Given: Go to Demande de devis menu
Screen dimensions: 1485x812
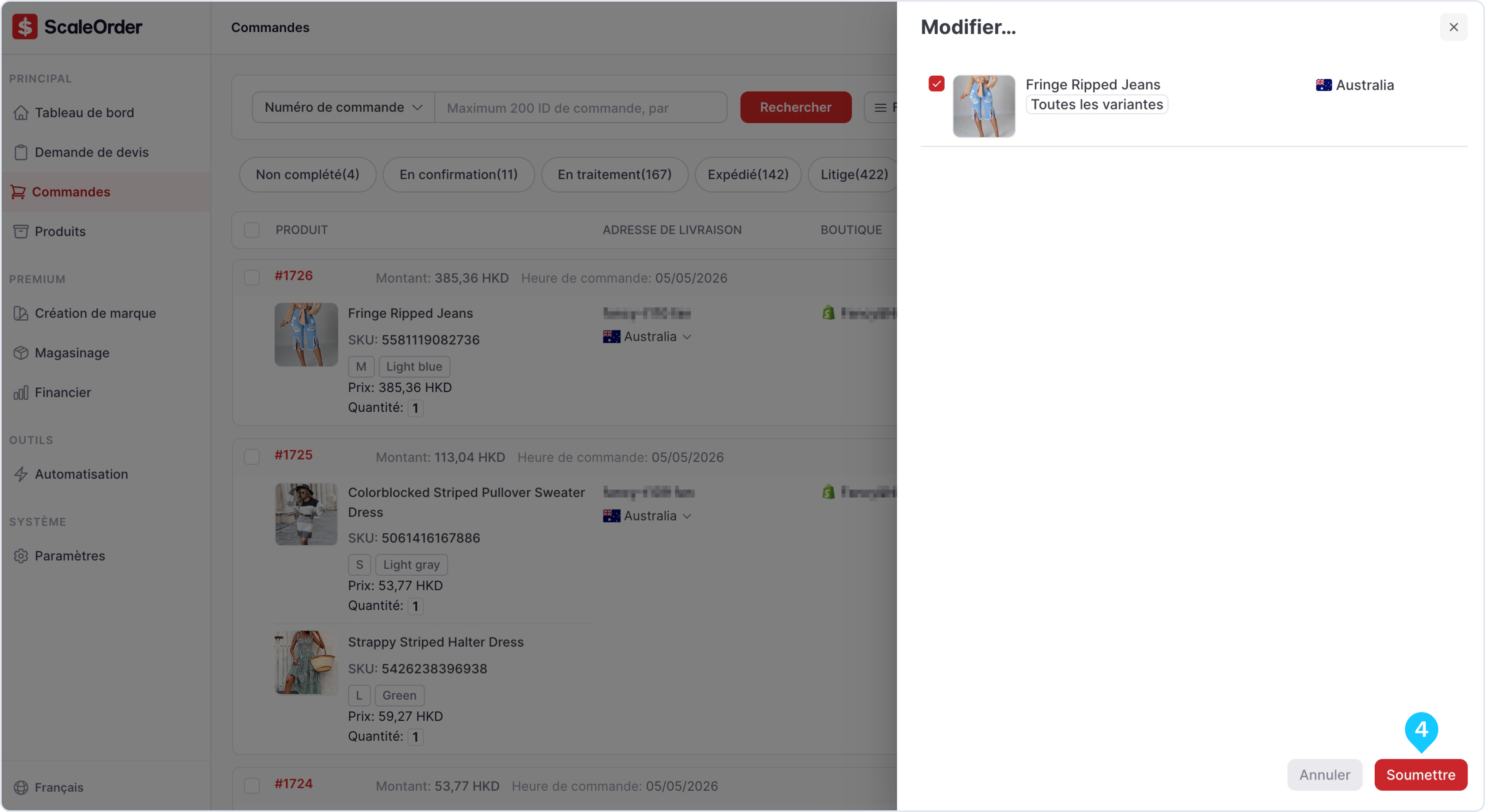Looking at the screenshot, I should [x=105, y=152].
